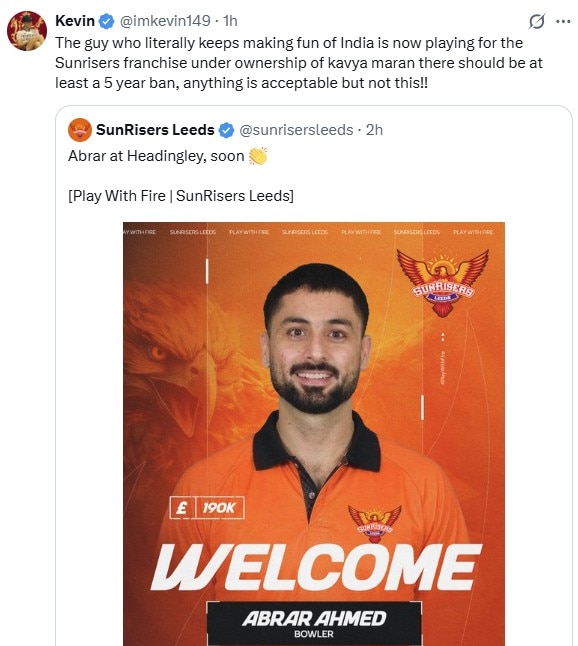Open the @imkevin149 handle link
The height and width of the screenshot is (646, 578).
click(x=165, y=21)
